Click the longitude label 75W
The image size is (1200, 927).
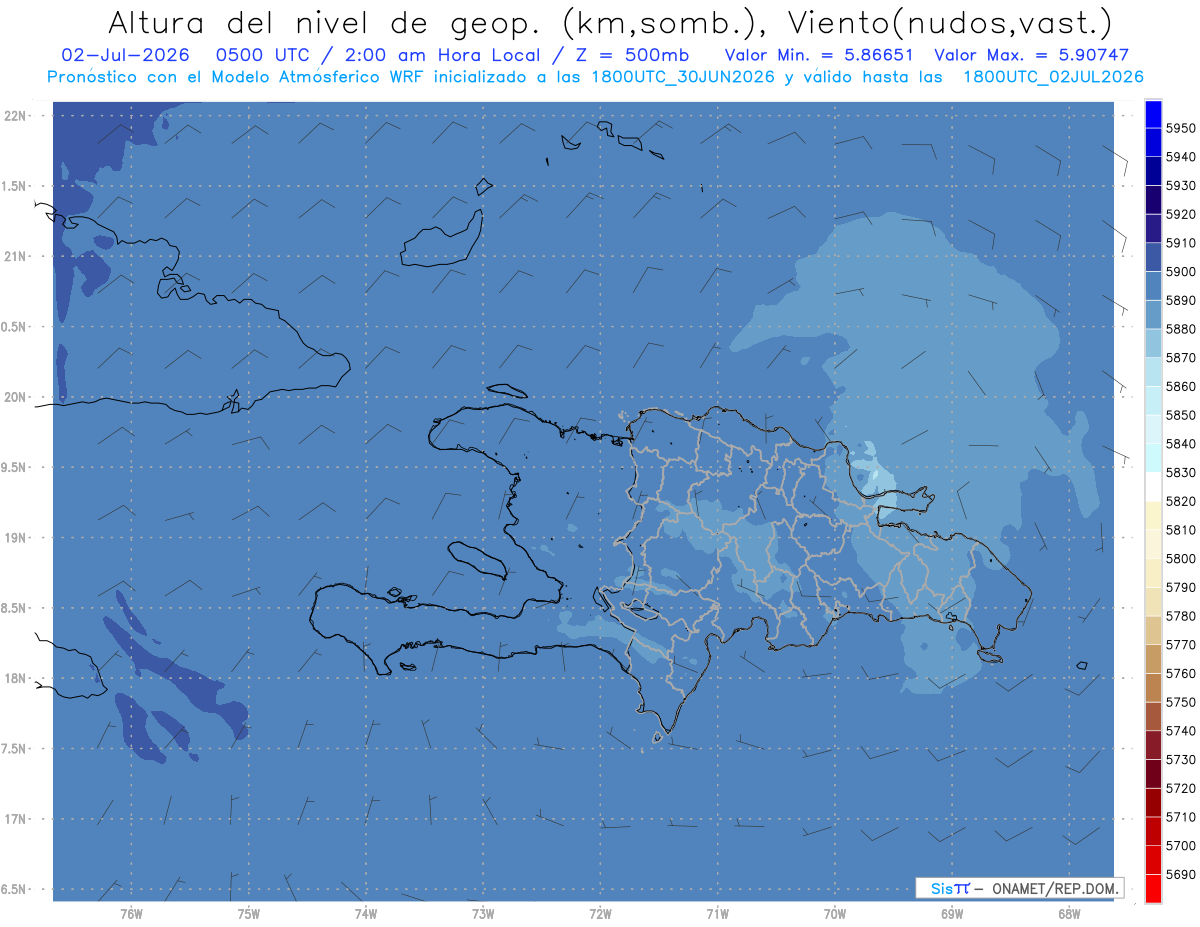point(248,914)
